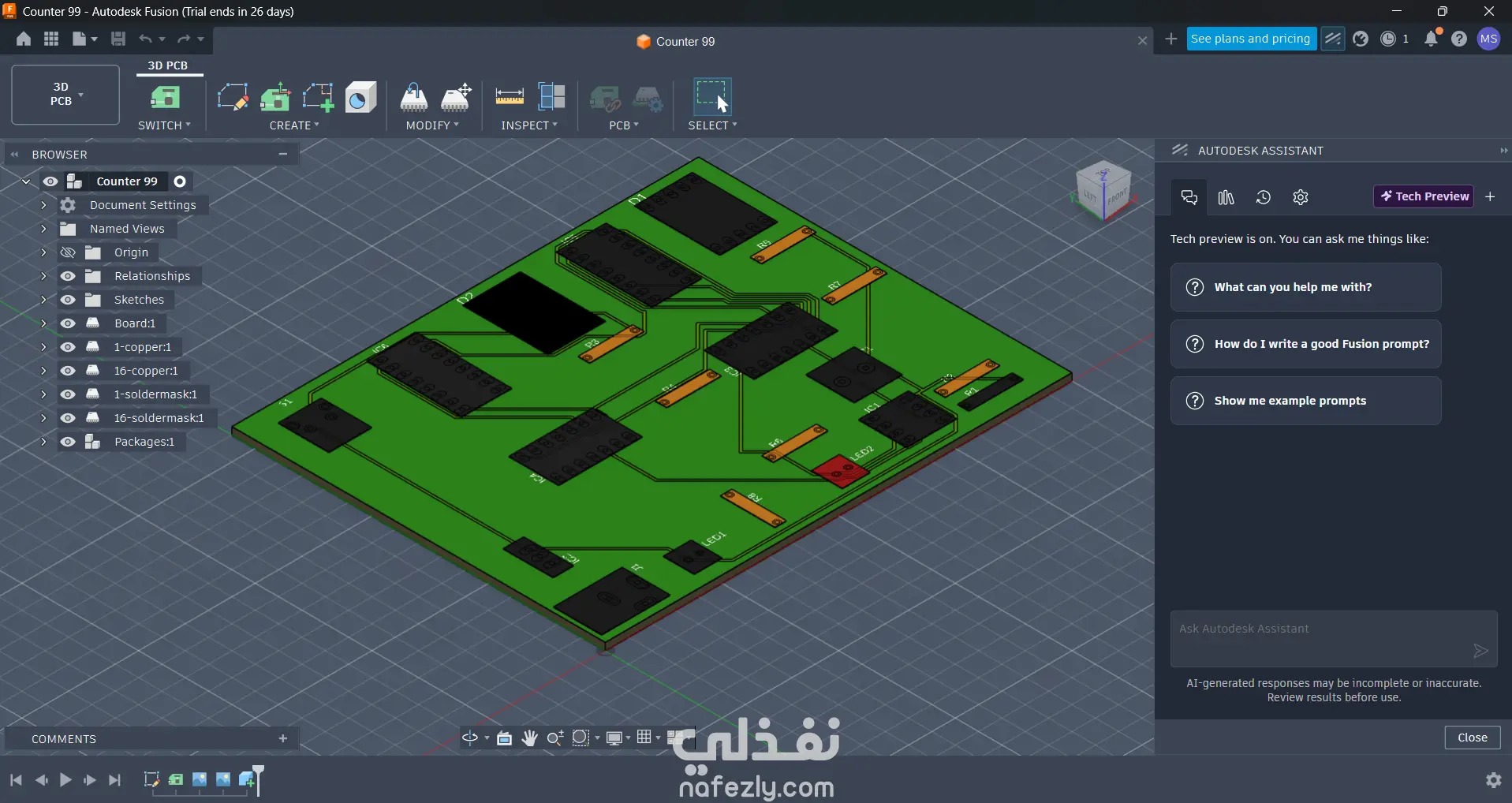
Task: Toggle visibility of Counter 99 root
Action: 50,181
